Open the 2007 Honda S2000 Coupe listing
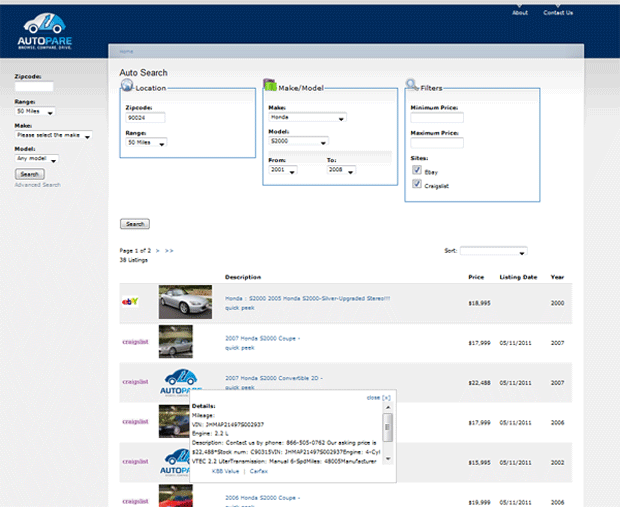The height and width of the screenshot is (507, 620). [262, 339]
